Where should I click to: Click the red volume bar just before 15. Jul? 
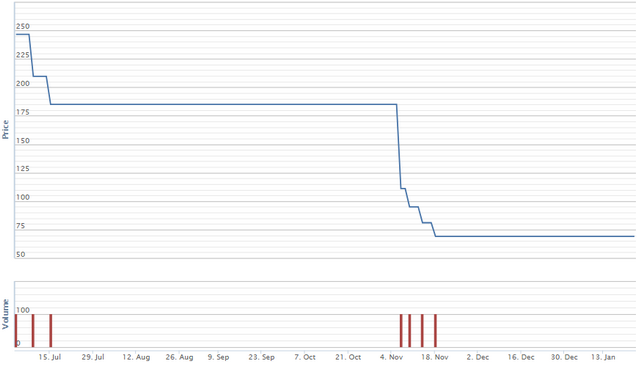pos(33,331)
